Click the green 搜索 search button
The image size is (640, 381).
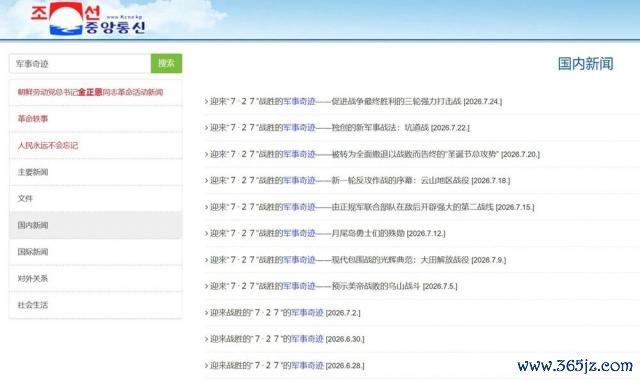pos(166,63)
